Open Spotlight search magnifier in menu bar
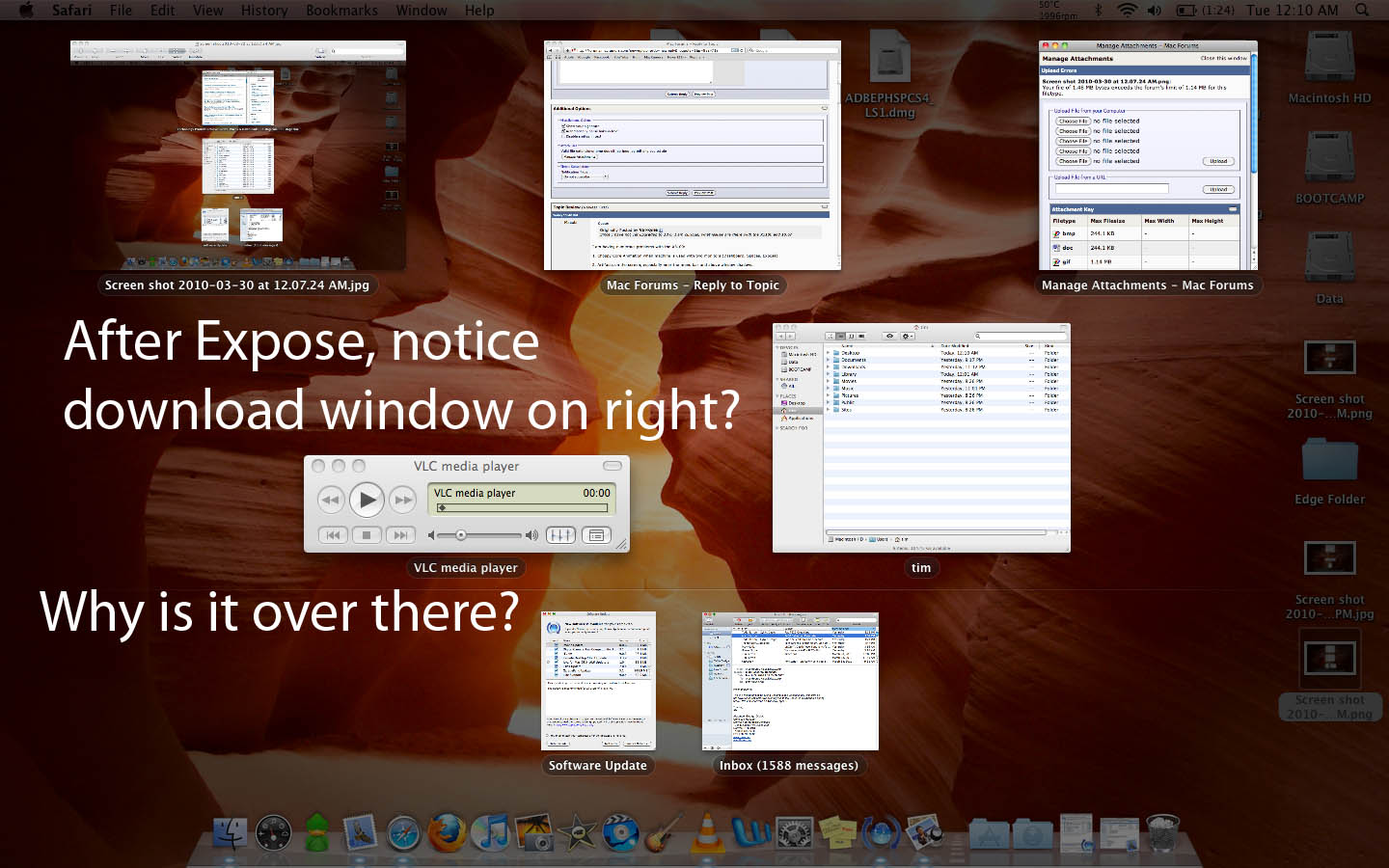 tap(1362, 10)
